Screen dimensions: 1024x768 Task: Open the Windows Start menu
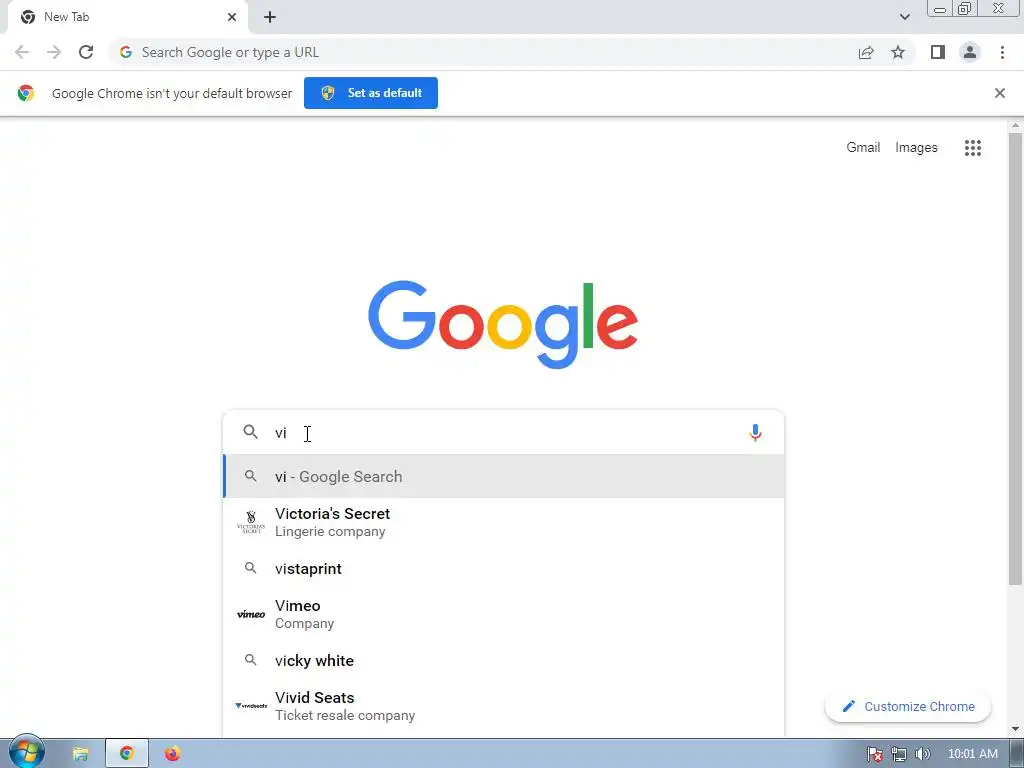click(26, 752)
